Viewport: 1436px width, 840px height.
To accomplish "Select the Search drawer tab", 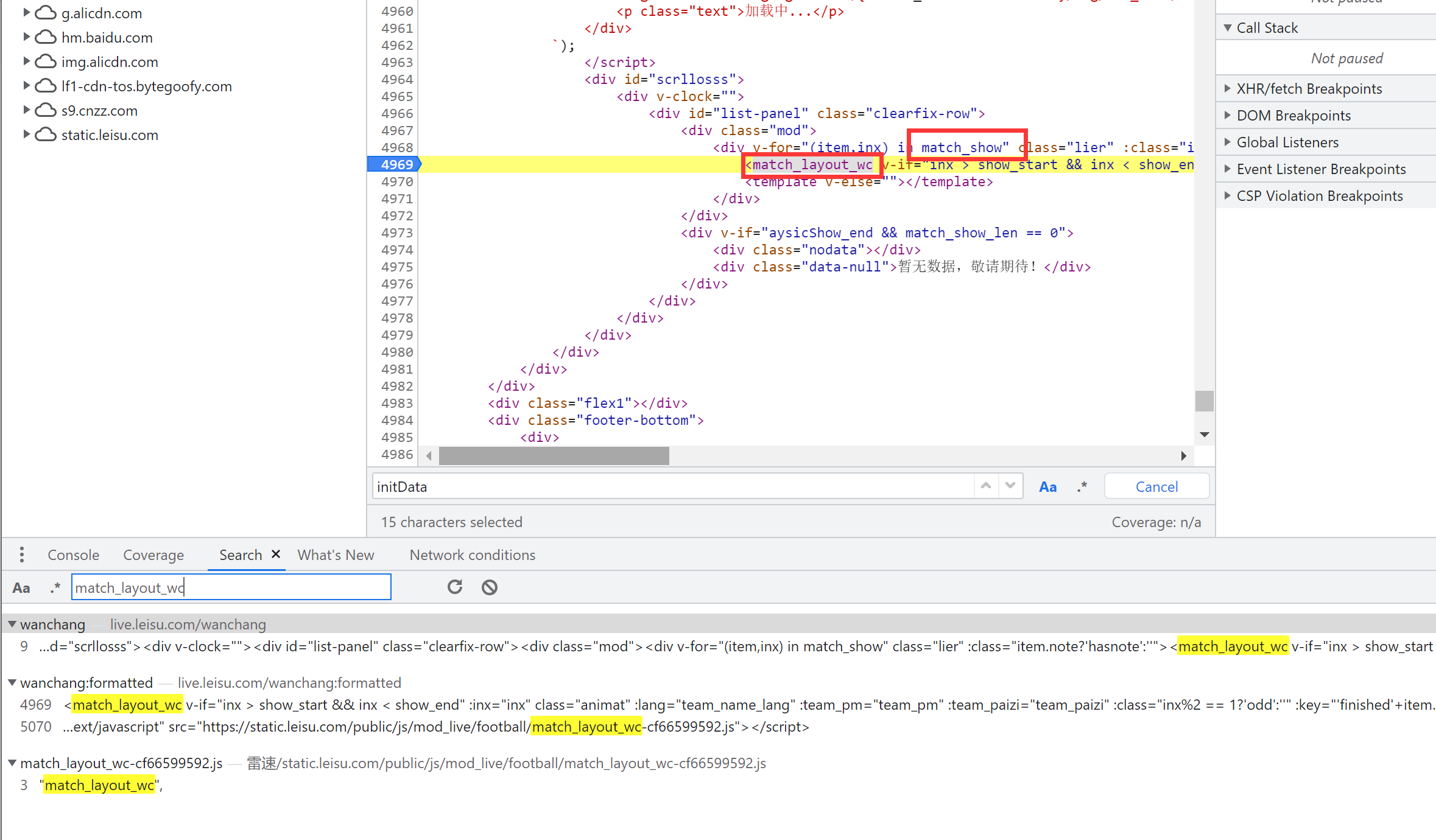I will coord(241,555).
